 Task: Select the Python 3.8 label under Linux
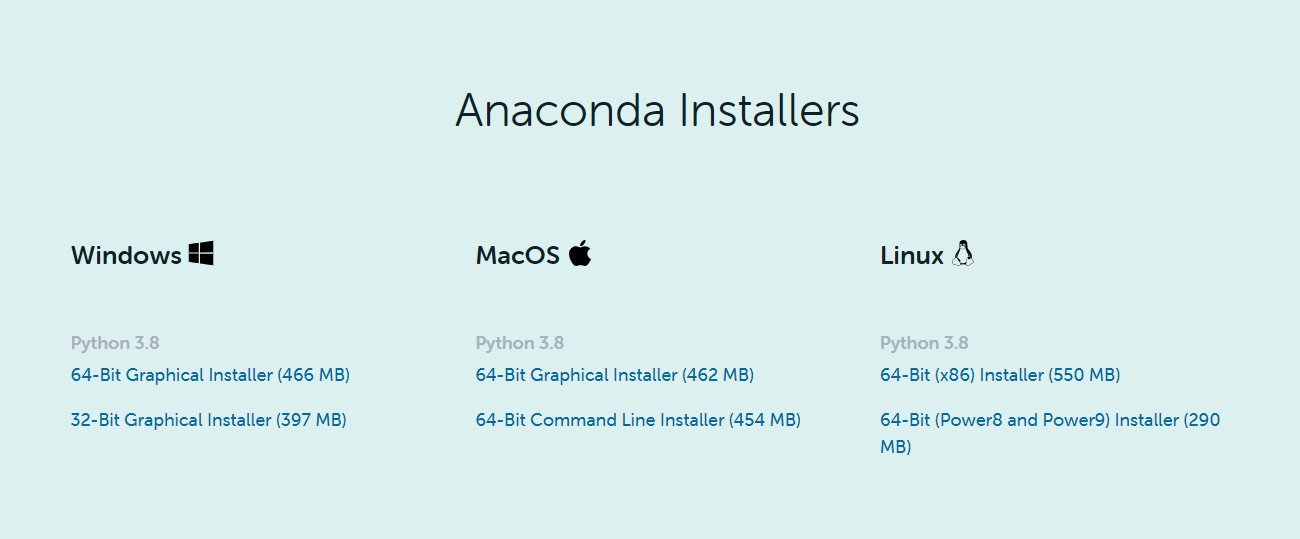pos(924,343)
